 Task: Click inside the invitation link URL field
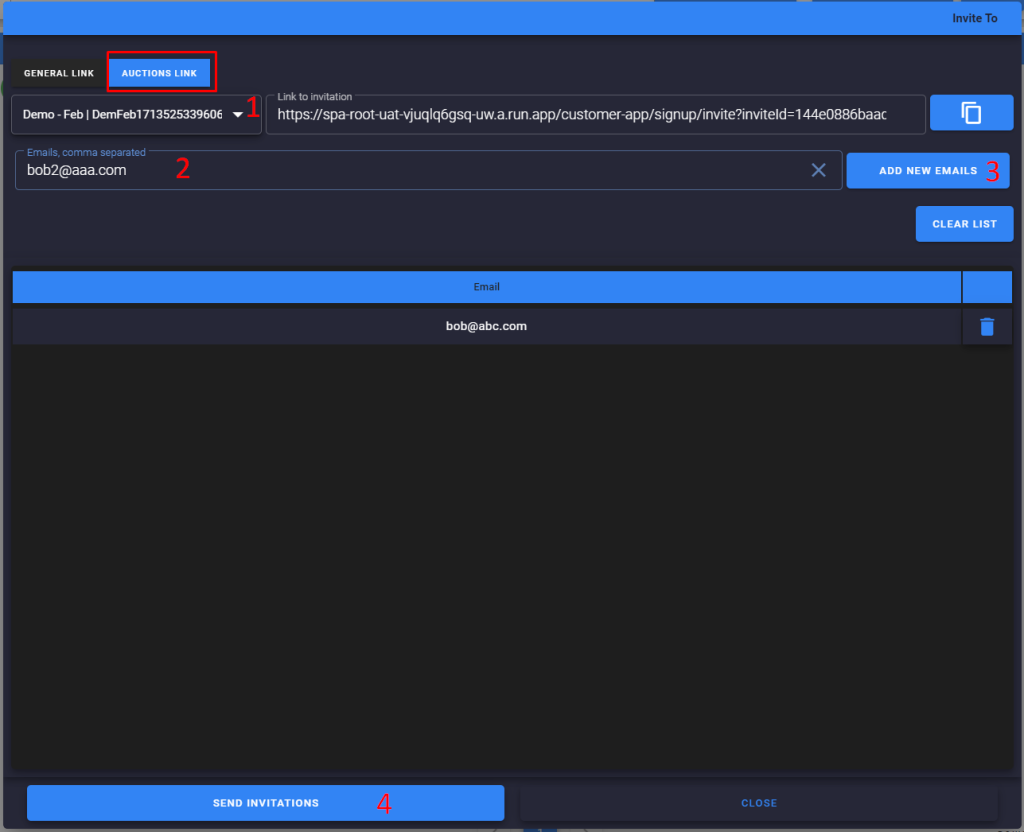coord(580,115)
